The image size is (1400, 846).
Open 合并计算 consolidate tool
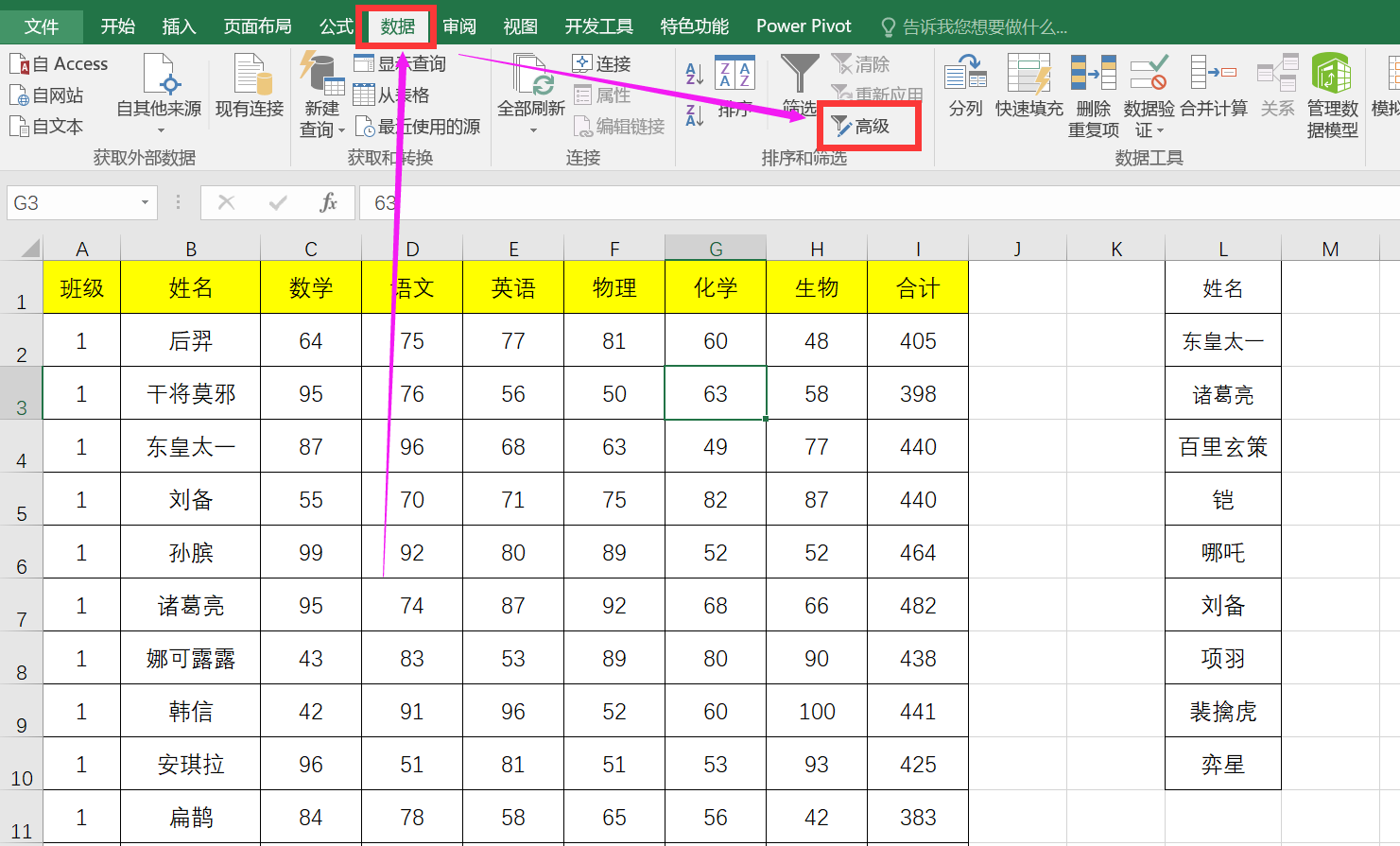click(1214, 86)
